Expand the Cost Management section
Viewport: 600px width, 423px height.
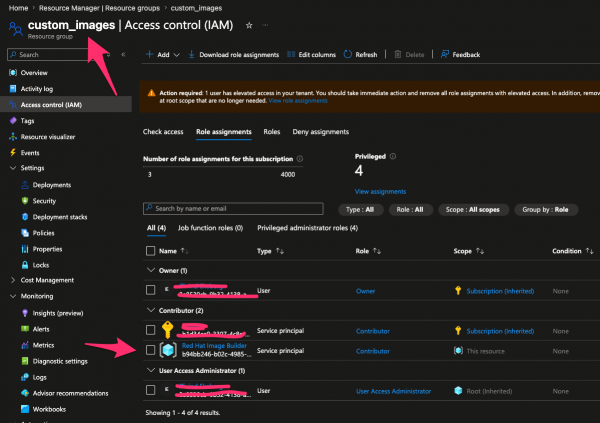13,280
